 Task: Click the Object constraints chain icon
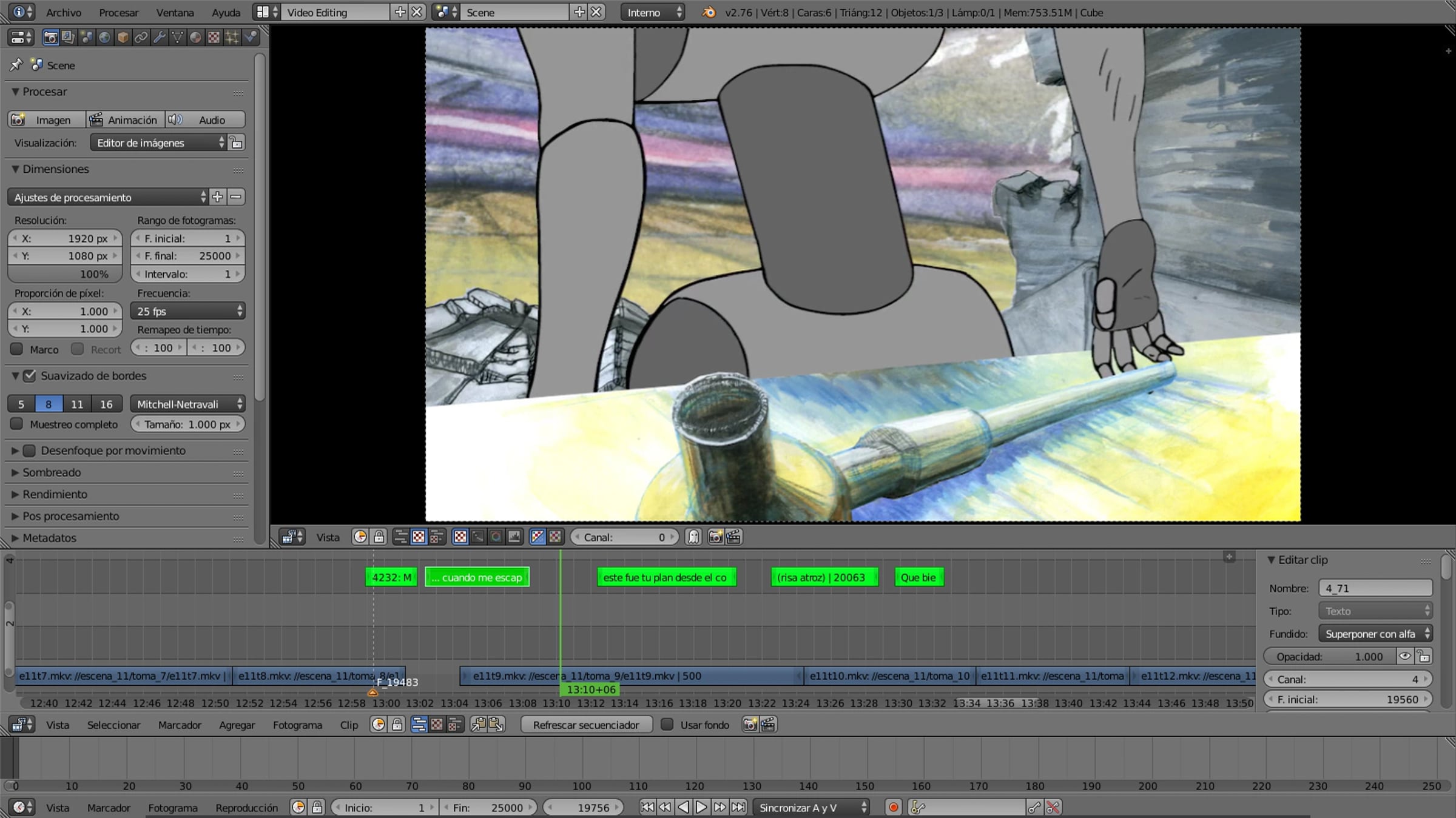pos(141,38)
